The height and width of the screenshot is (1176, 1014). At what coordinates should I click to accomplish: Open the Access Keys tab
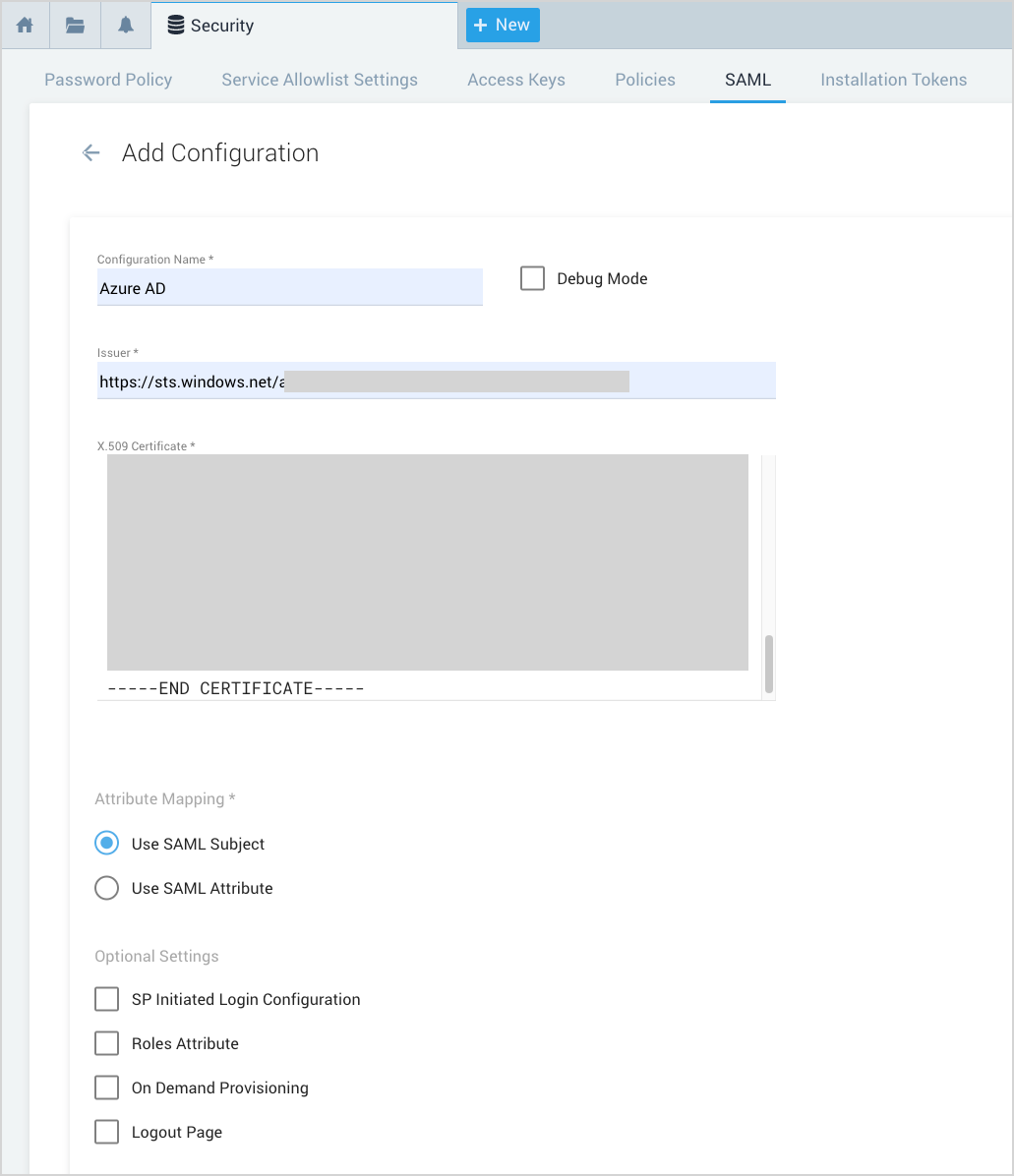(x=515, y=80)
